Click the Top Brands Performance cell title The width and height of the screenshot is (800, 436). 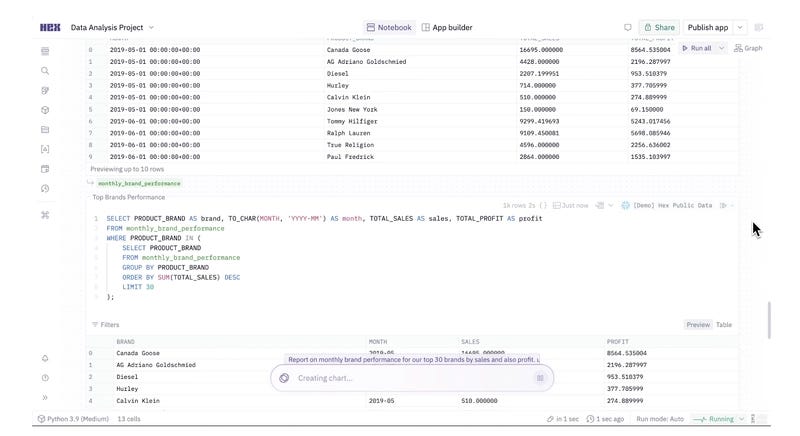[129, 197]
